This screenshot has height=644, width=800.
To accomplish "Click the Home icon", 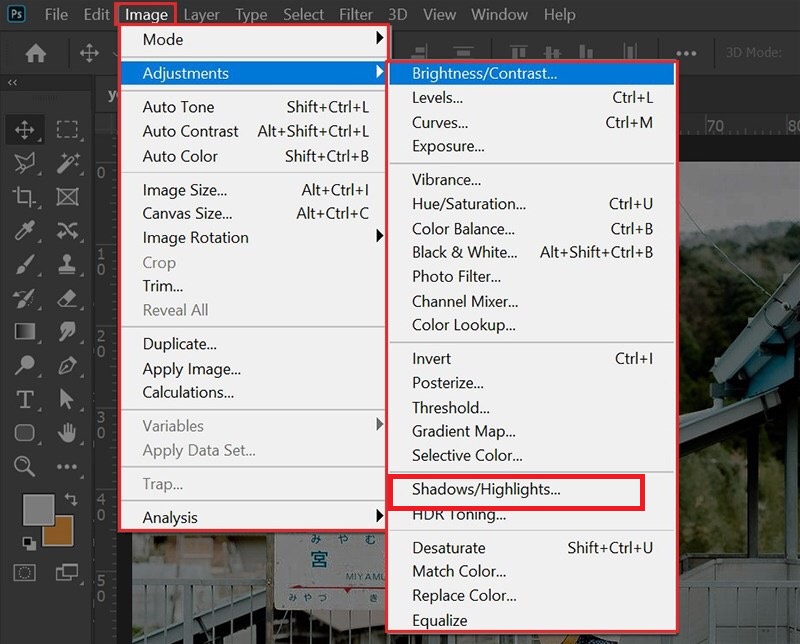I will click(x=36, y=53).
